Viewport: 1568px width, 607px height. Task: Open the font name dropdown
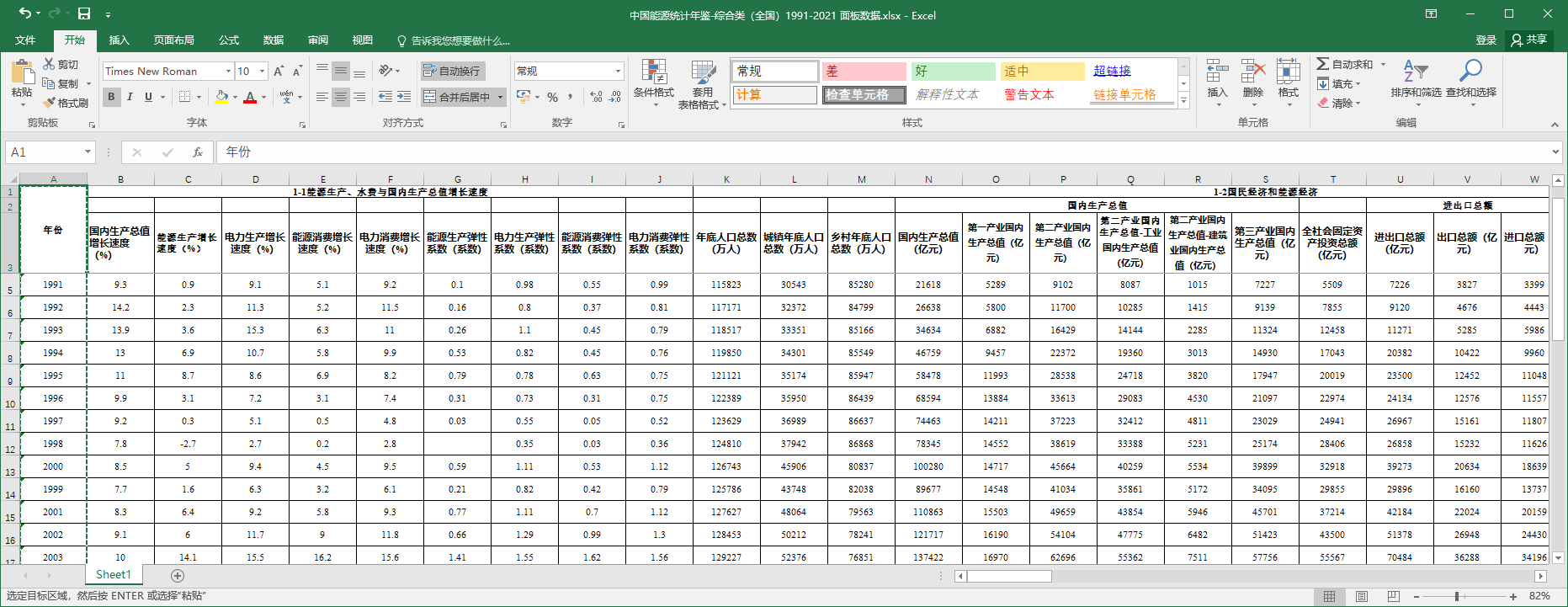click(x=228, y=72)
